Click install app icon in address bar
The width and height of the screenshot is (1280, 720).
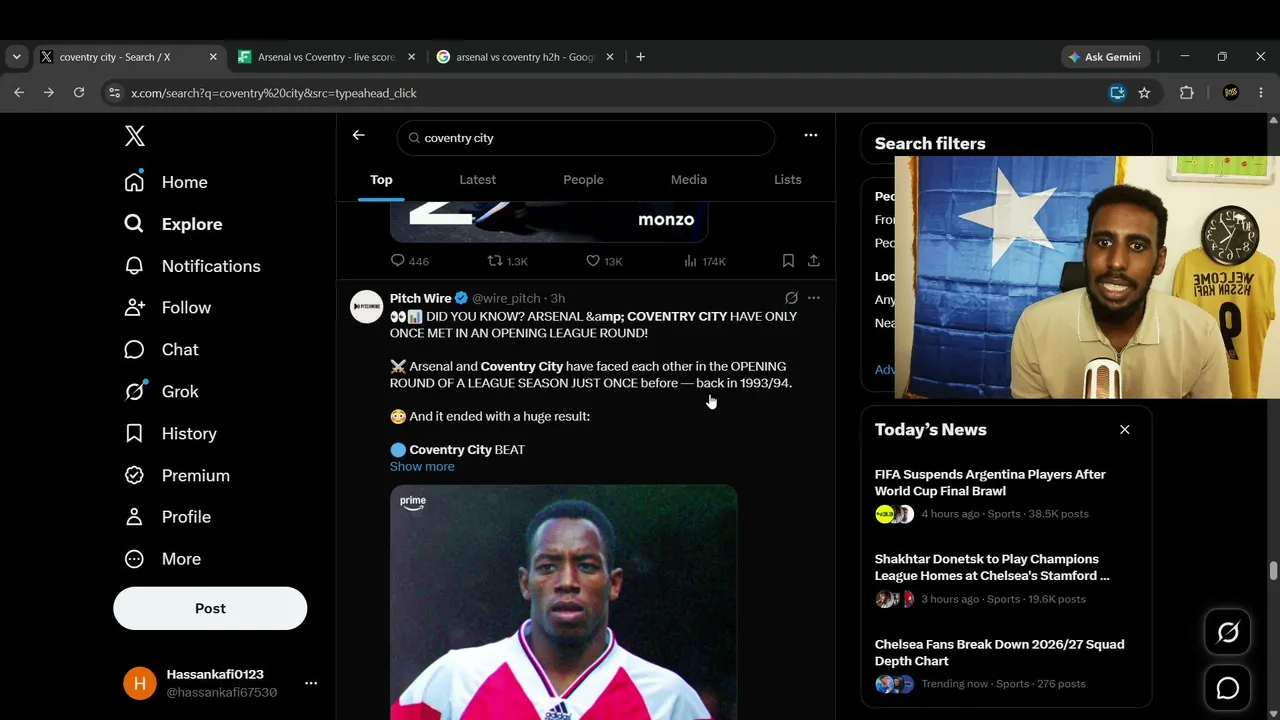pyautogui.click(x=1117, y=93)
